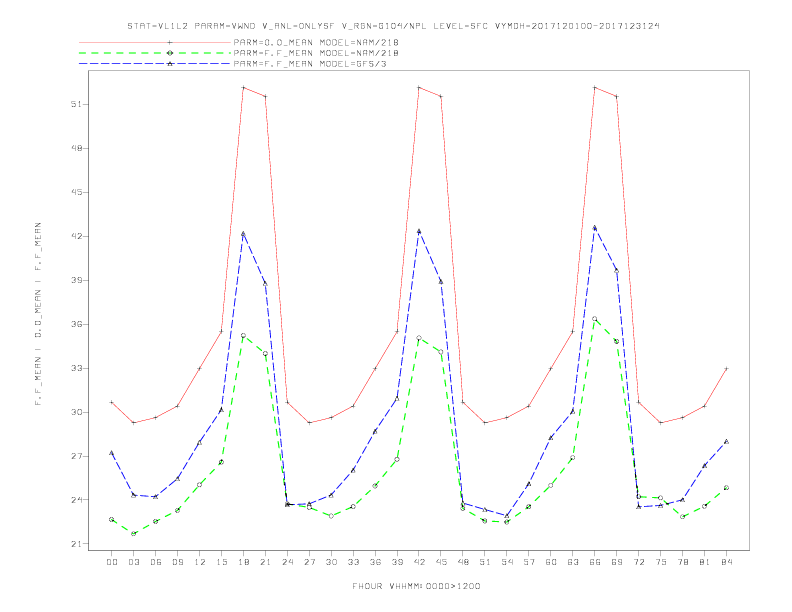Click y-axis tick label 39
This screenshot has height=612, width=792.
[76, 280]
